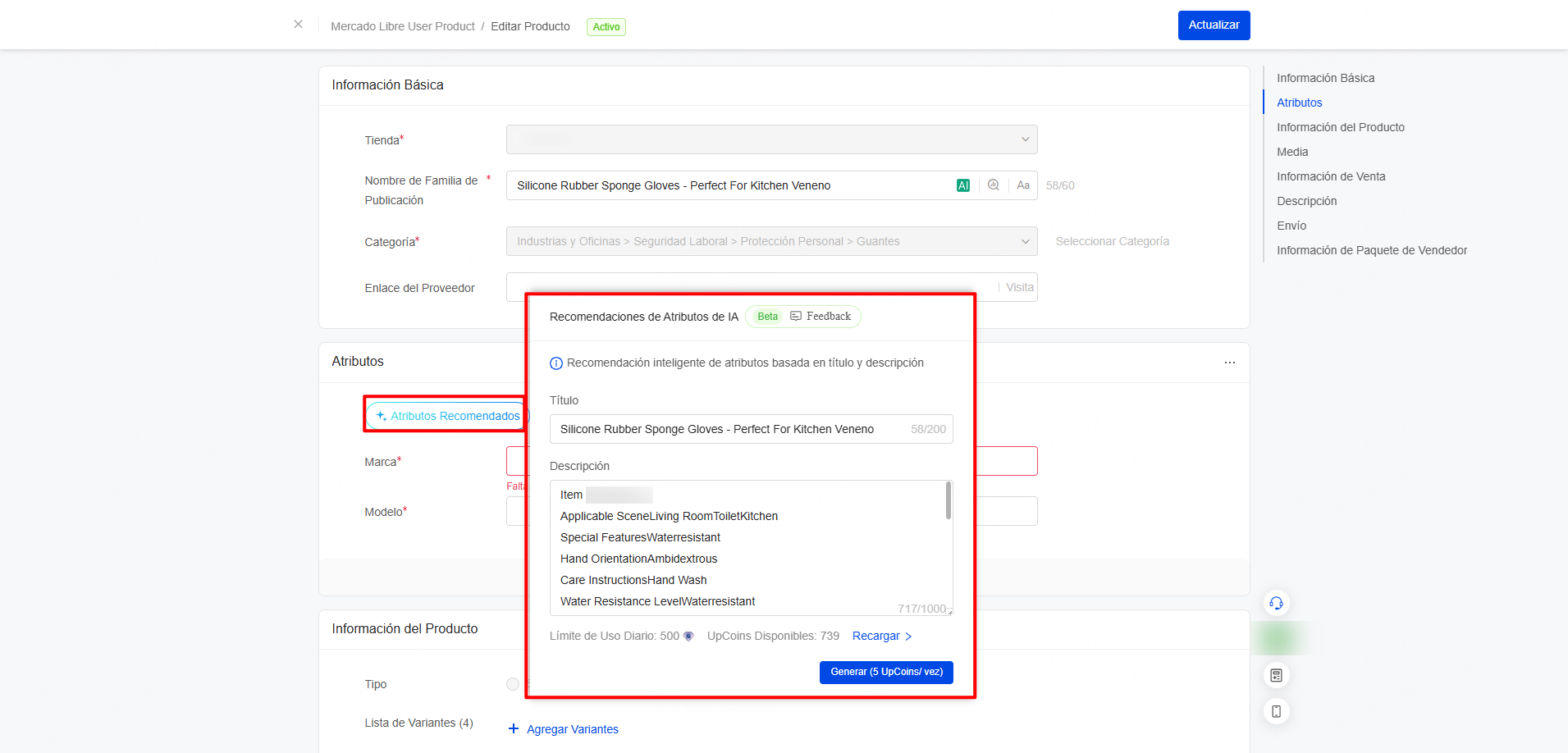Open the customer support headset icon
1568x753 pixels.
click(1276, 604)
